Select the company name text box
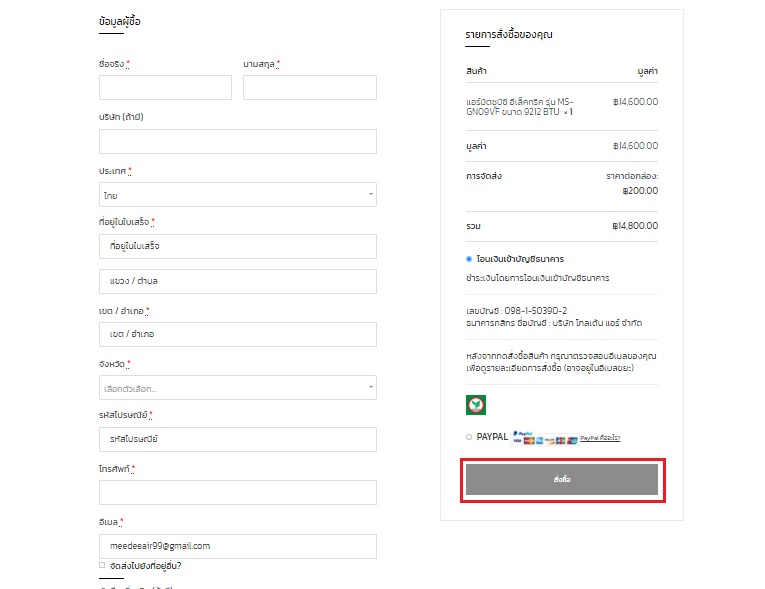The image size is (765, 589). click(238, 141)
